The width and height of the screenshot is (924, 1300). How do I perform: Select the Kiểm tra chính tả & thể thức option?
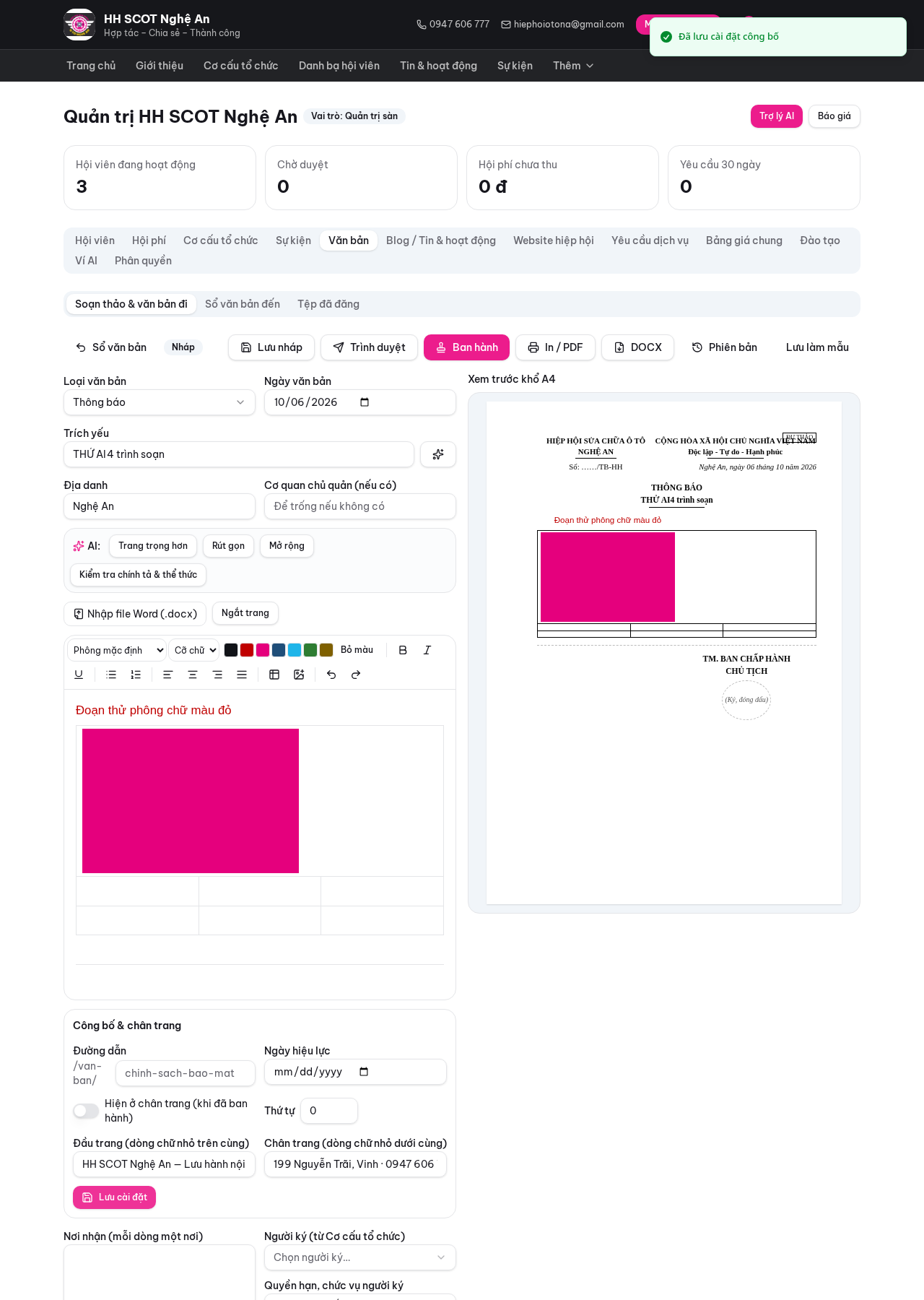click(x=138, y=575)
